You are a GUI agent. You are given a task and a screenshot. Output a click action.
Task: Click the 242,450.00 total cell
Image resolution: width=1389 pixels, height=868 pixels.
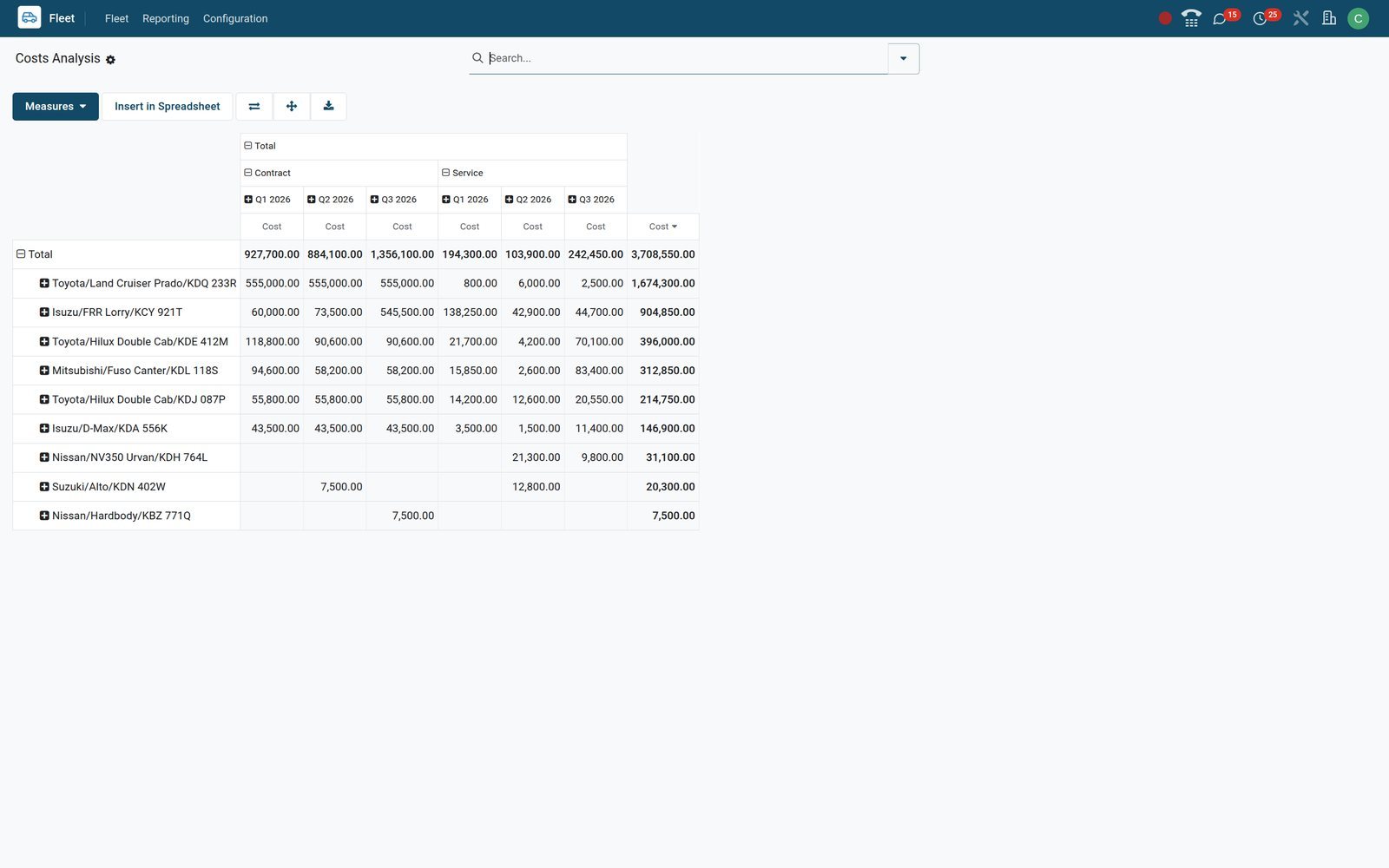coord(596,254)
